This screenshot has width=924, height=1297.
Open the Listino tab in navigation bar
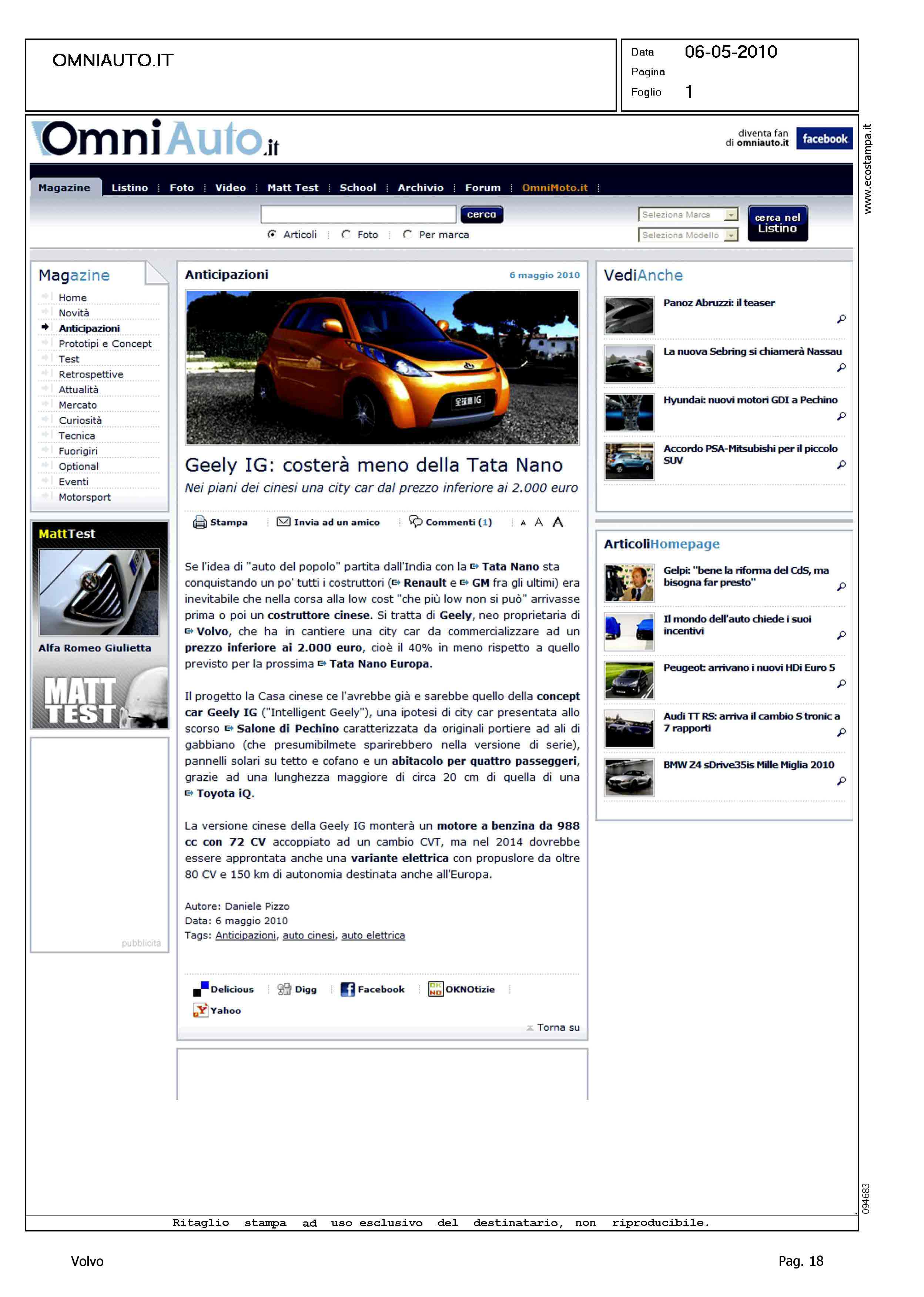(x=129, y=187)
